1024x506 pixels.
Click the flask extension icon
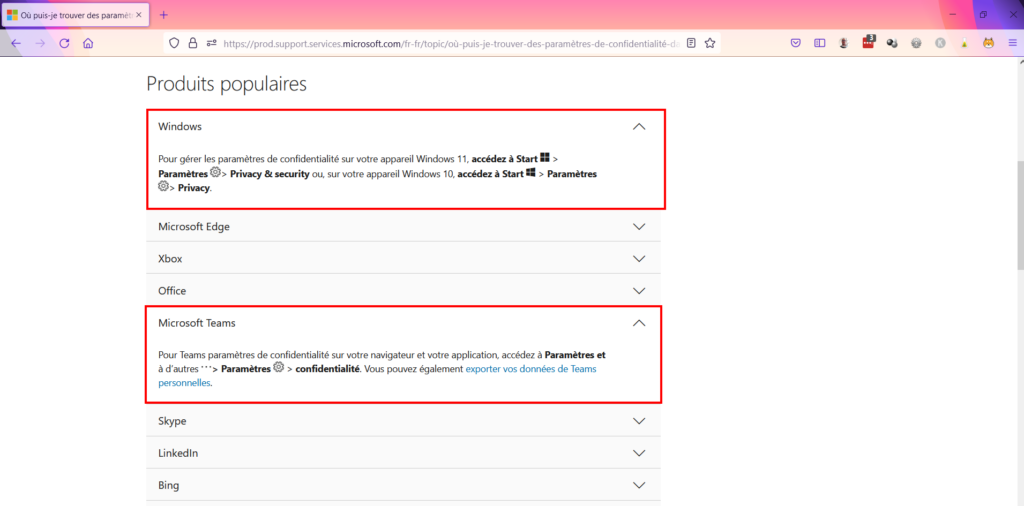(965, 44)
